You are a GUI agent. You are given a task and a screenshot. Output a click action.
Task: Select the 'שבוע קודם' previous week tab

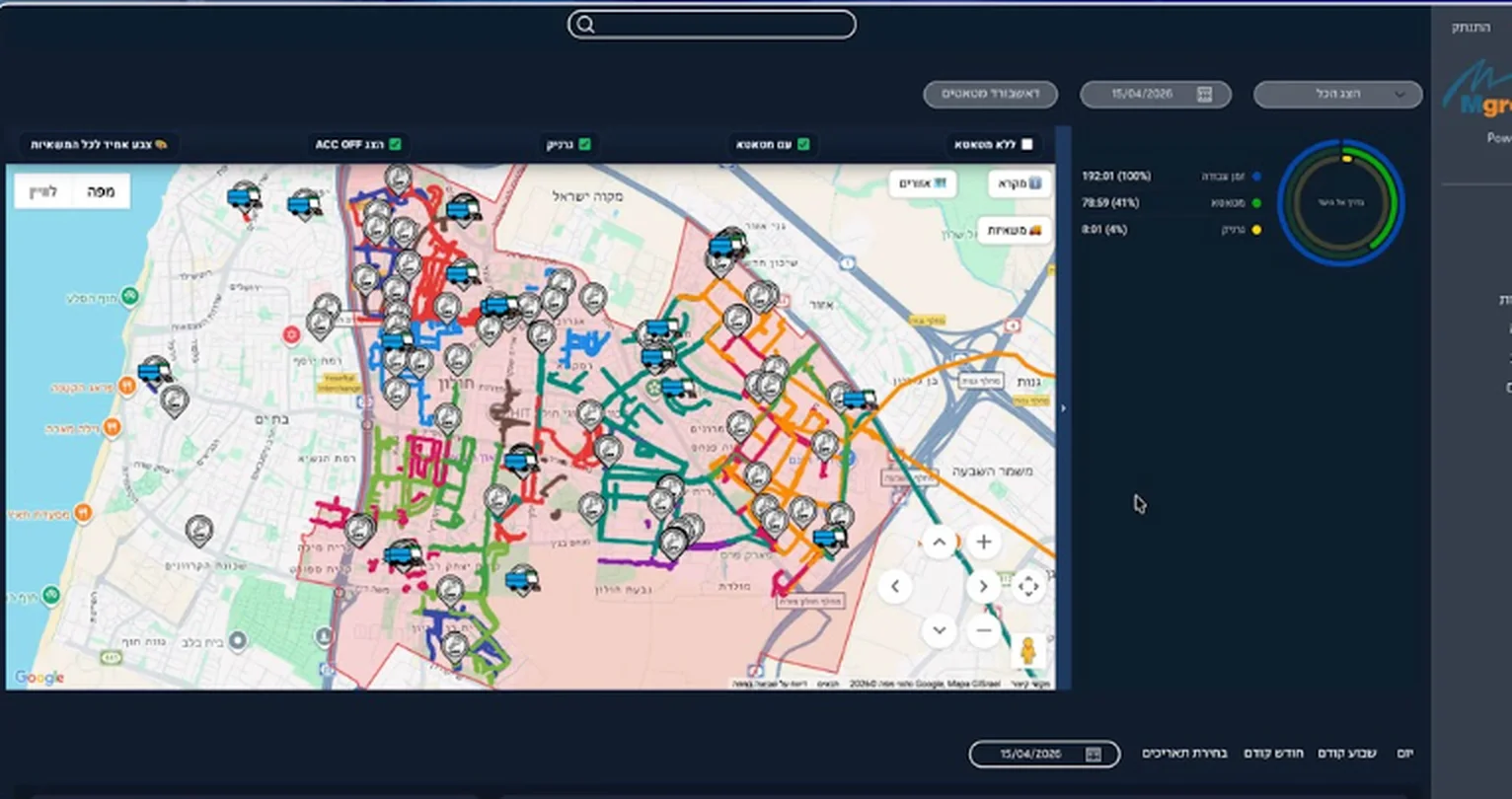pos(1347,754)
